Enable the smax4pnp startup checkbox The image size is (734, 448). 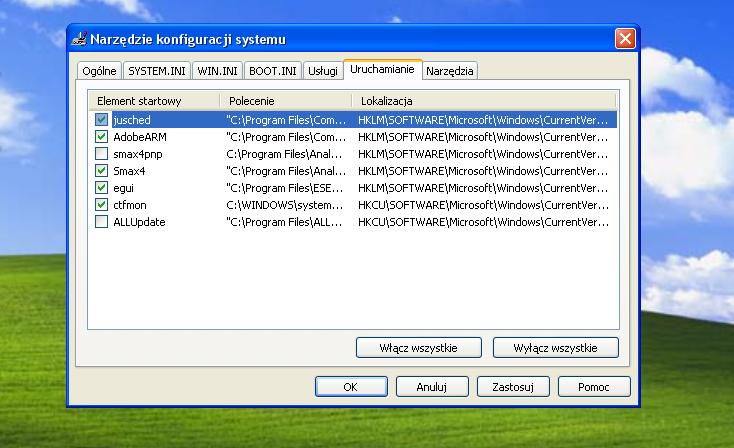tap(101, 154)
